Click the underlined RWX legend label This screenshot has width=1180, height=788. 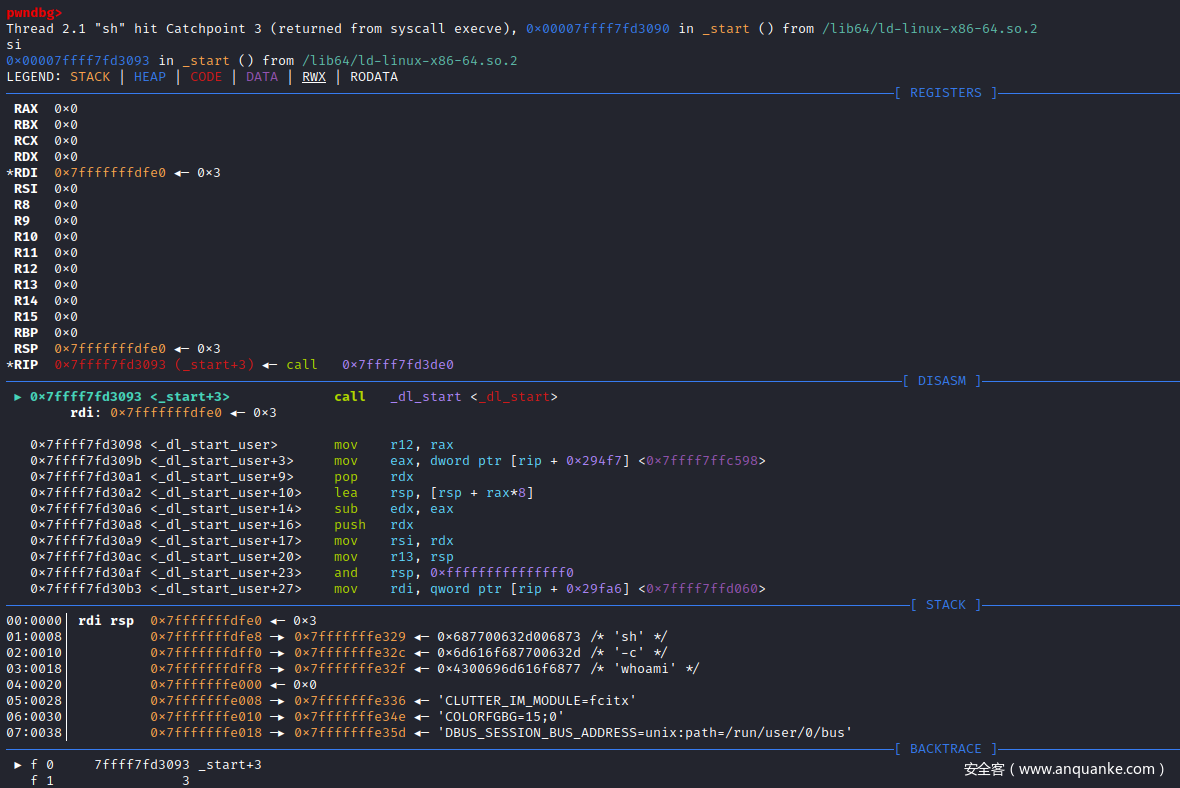(314, 77)
